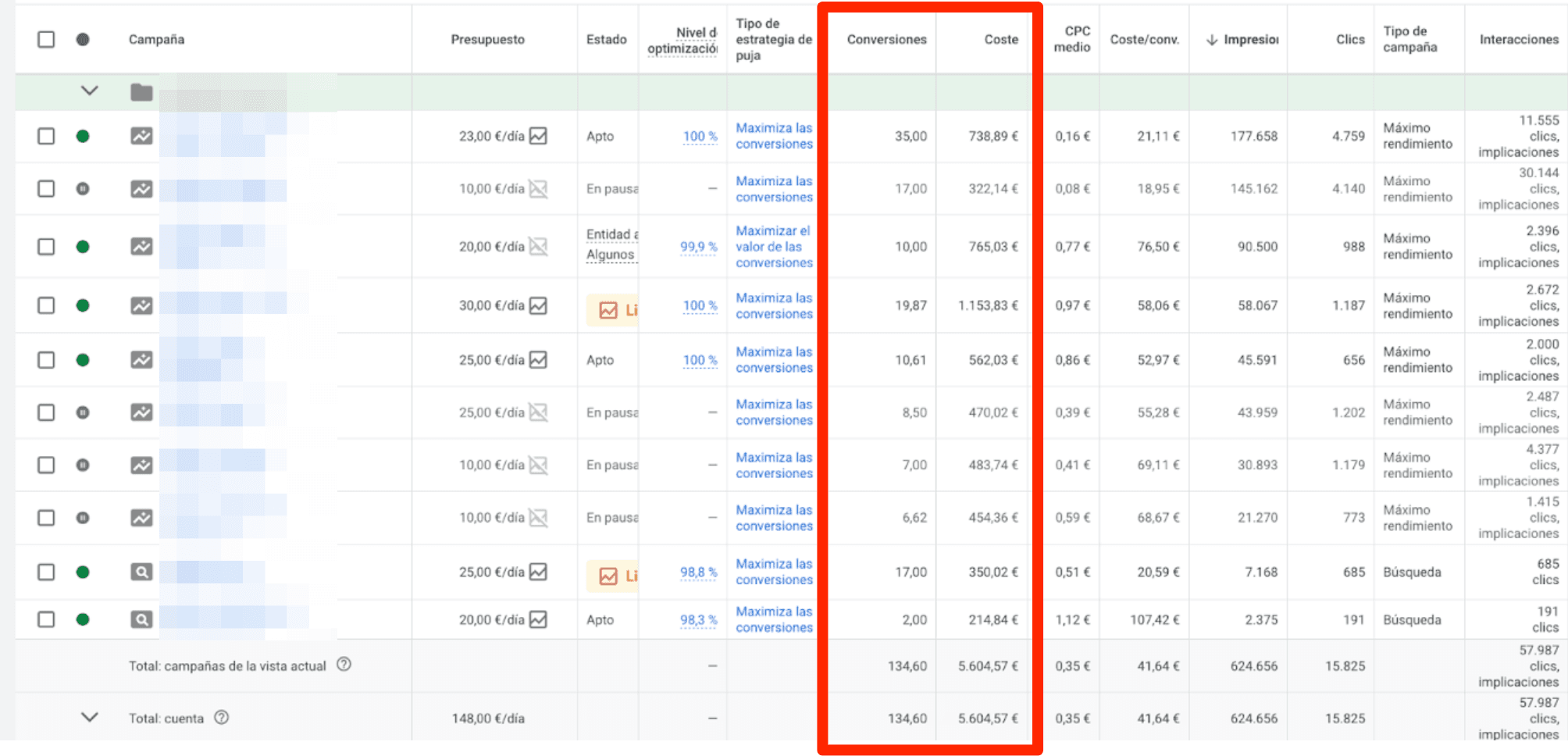Viewport: 1568px width, 756px height.
Task: Click Search campaign icon in the 350,02 € row
Action: click(141, 572)
